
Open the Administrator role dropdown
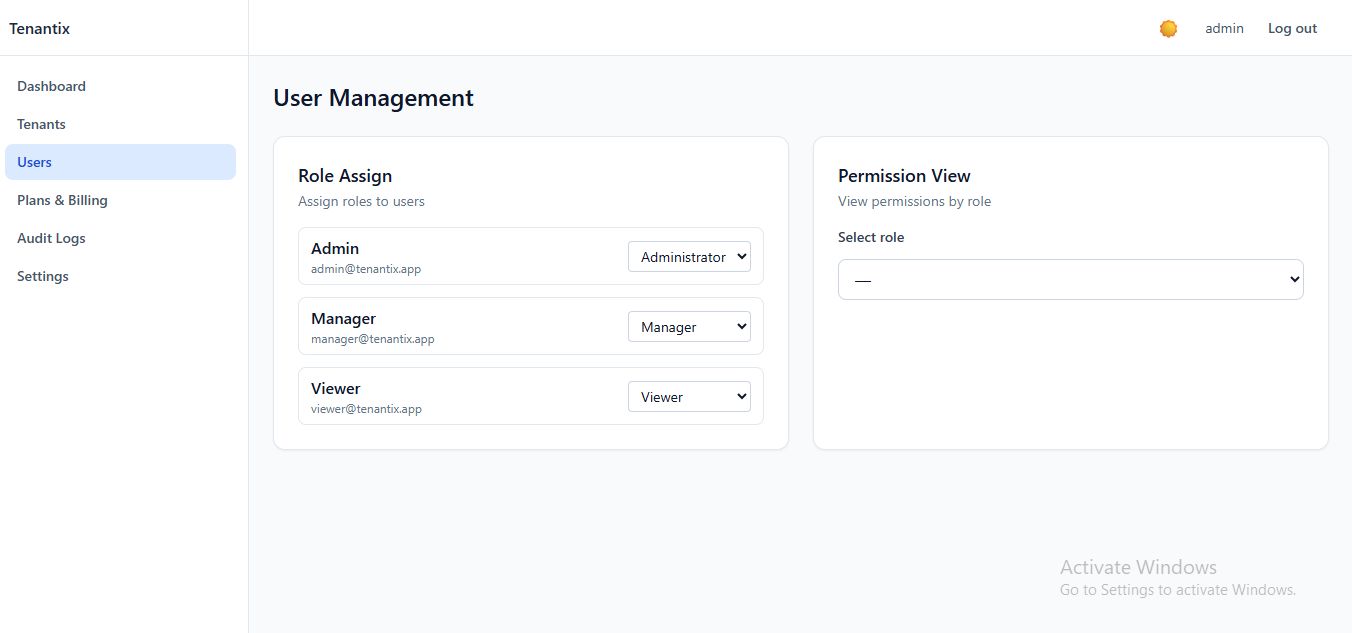point(689,257)
